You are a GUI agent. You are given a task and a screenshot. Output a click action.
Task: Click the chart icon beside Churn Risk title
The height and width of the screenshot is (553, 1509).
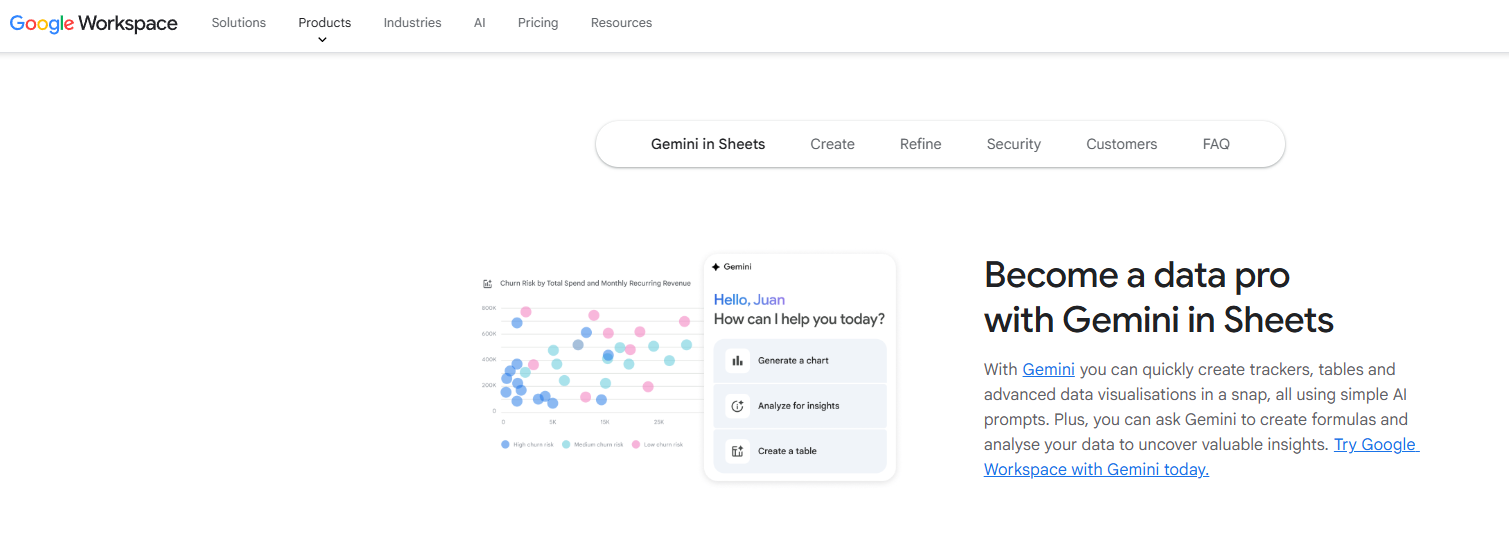pyautogui.click(x=488, y=284)
